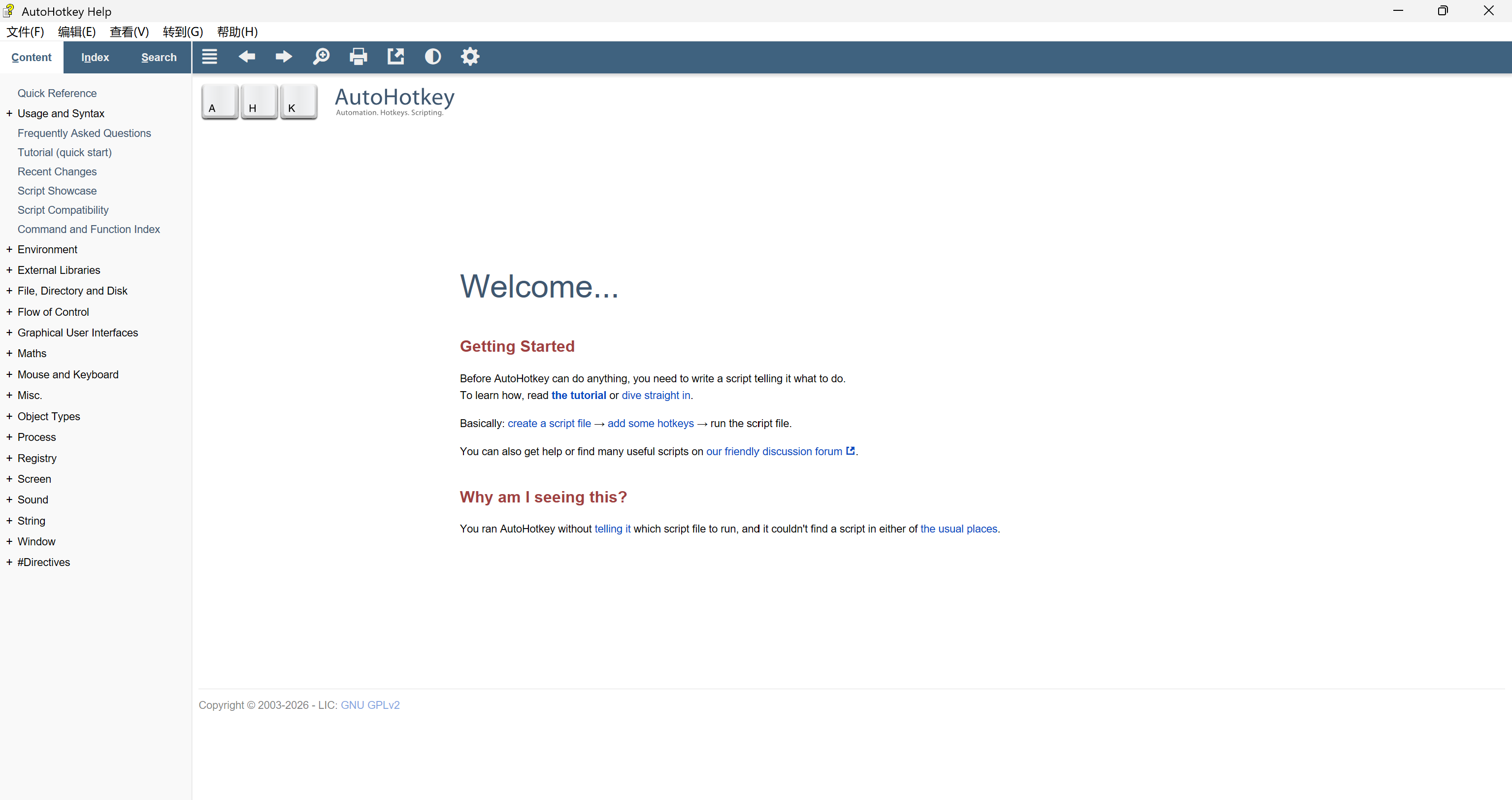1512x800 pixels.
Task: Switch to the Index tab
Action: (95, 58)
